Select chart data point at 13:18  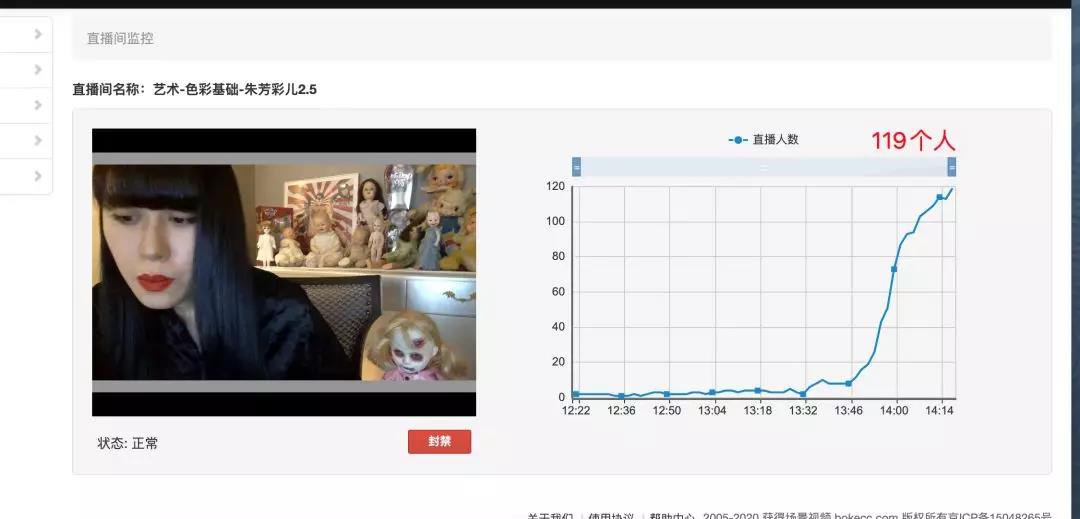pyautogui.click(x=758, y=391)
